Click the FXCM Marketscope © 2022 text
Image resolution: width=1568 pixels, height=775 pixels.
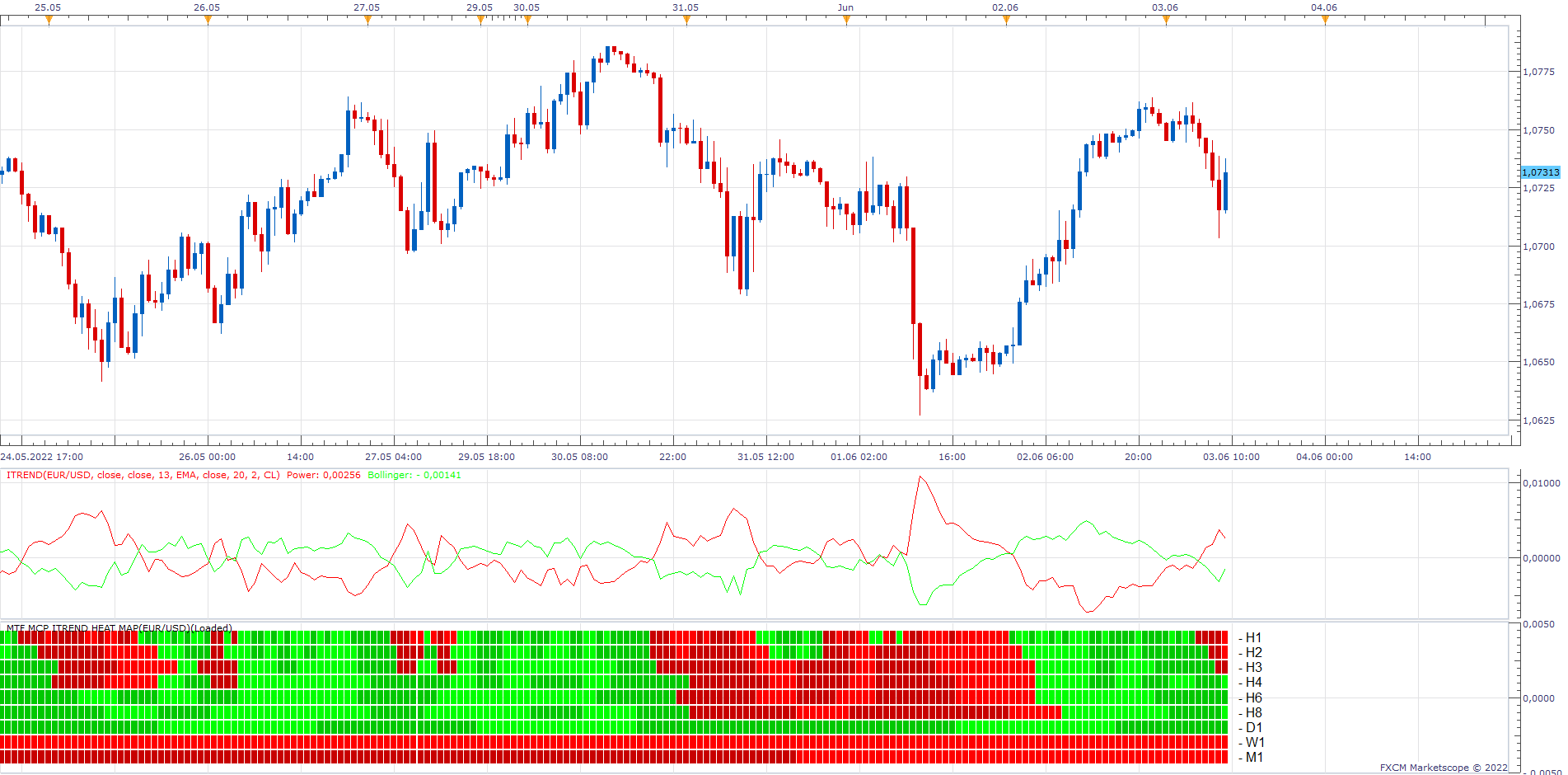(x=1444, y=768)
